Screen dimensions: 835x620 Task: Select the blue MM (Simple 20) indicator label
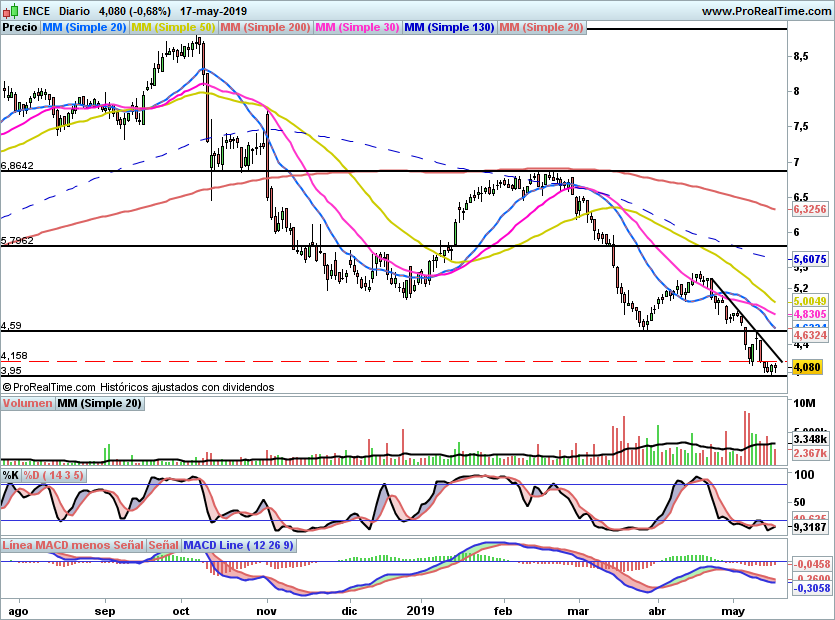84,27
